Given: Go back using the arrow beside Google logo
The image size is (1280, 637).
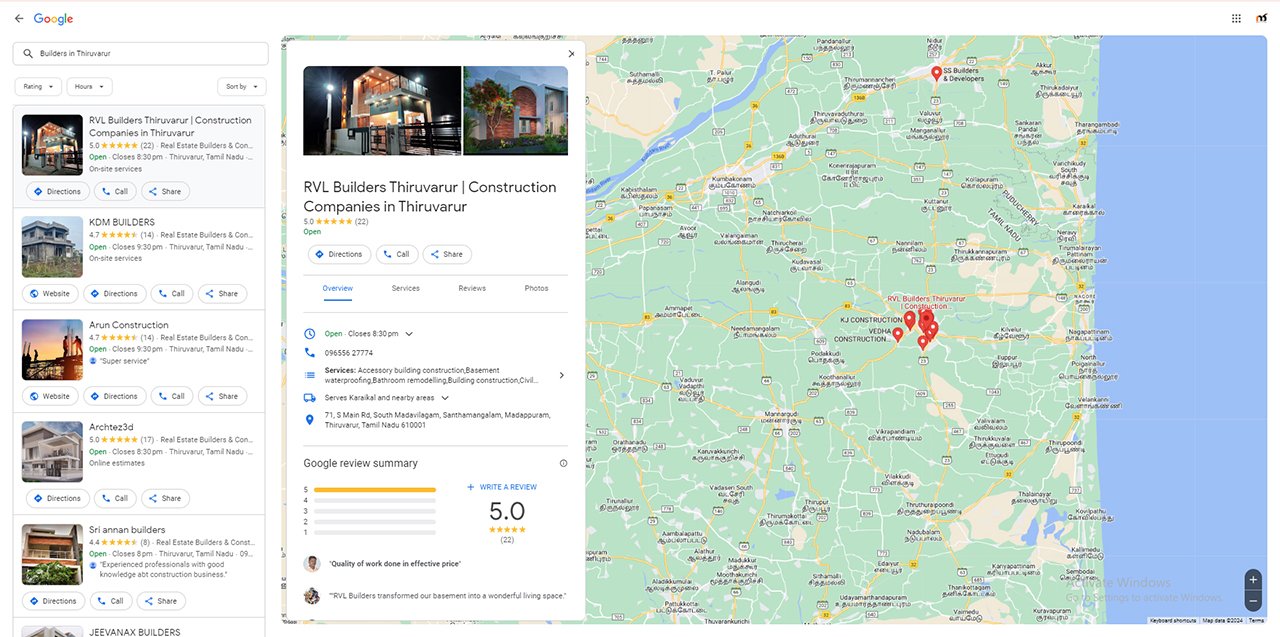Looking at the screenshot, I should point(18,18).
